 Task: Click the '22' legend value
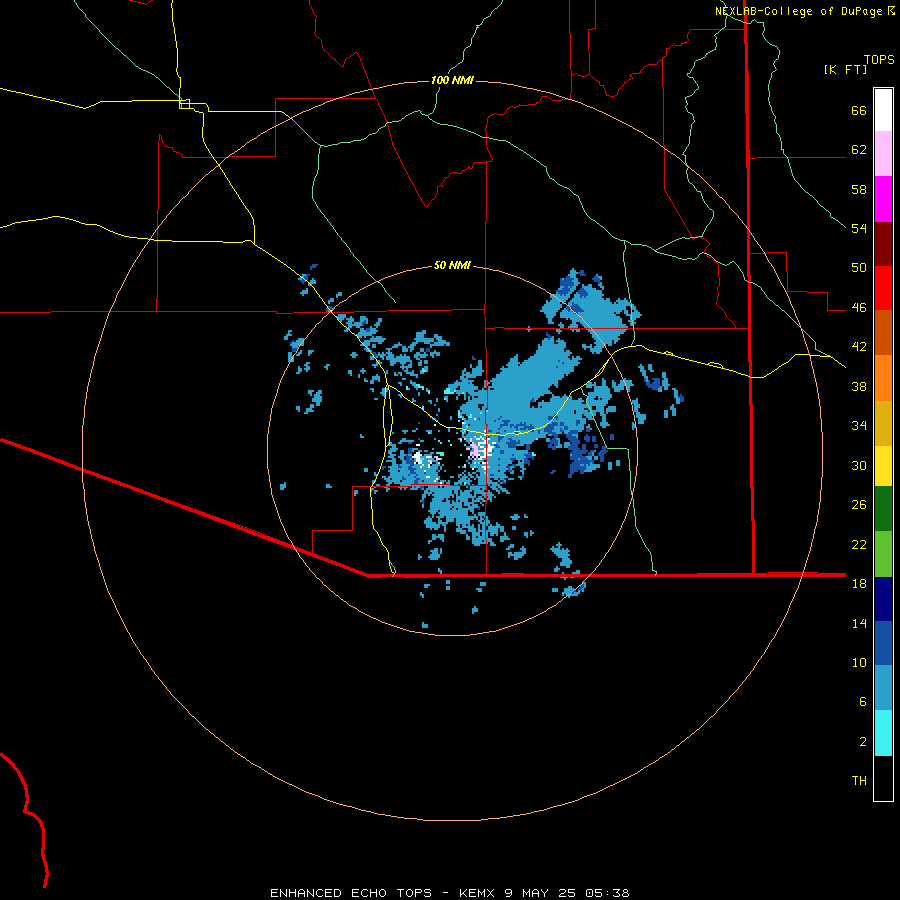coord(859,544)
